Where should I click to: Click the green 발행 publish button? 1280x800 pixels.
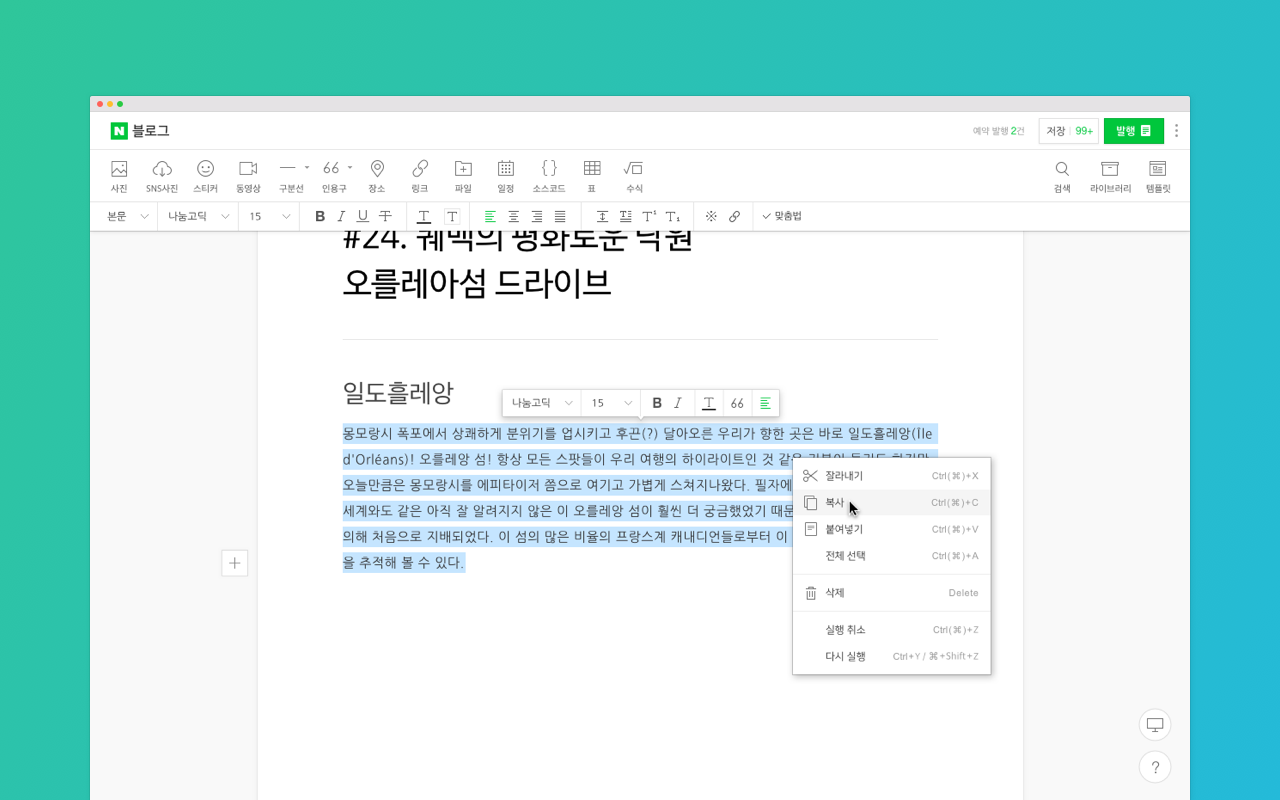tap(1133, 131)
